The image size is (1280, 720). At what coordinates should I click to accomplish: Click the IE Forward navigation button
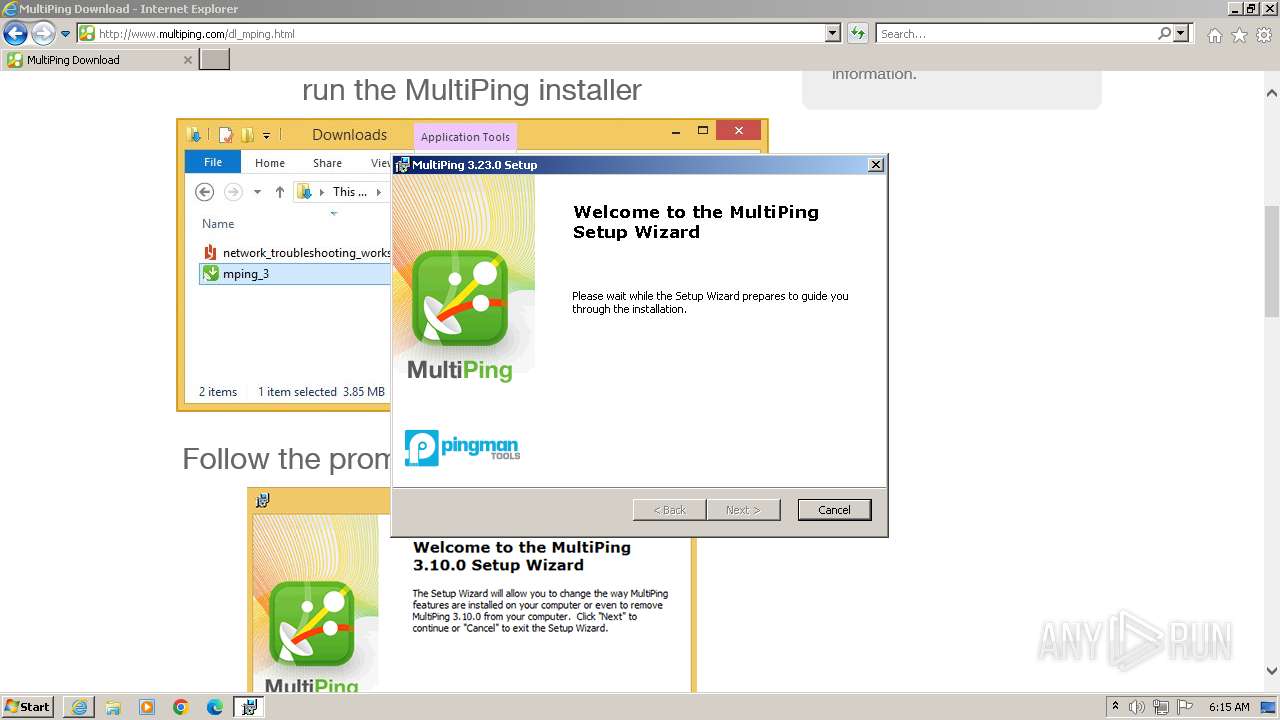coord(43,33)
